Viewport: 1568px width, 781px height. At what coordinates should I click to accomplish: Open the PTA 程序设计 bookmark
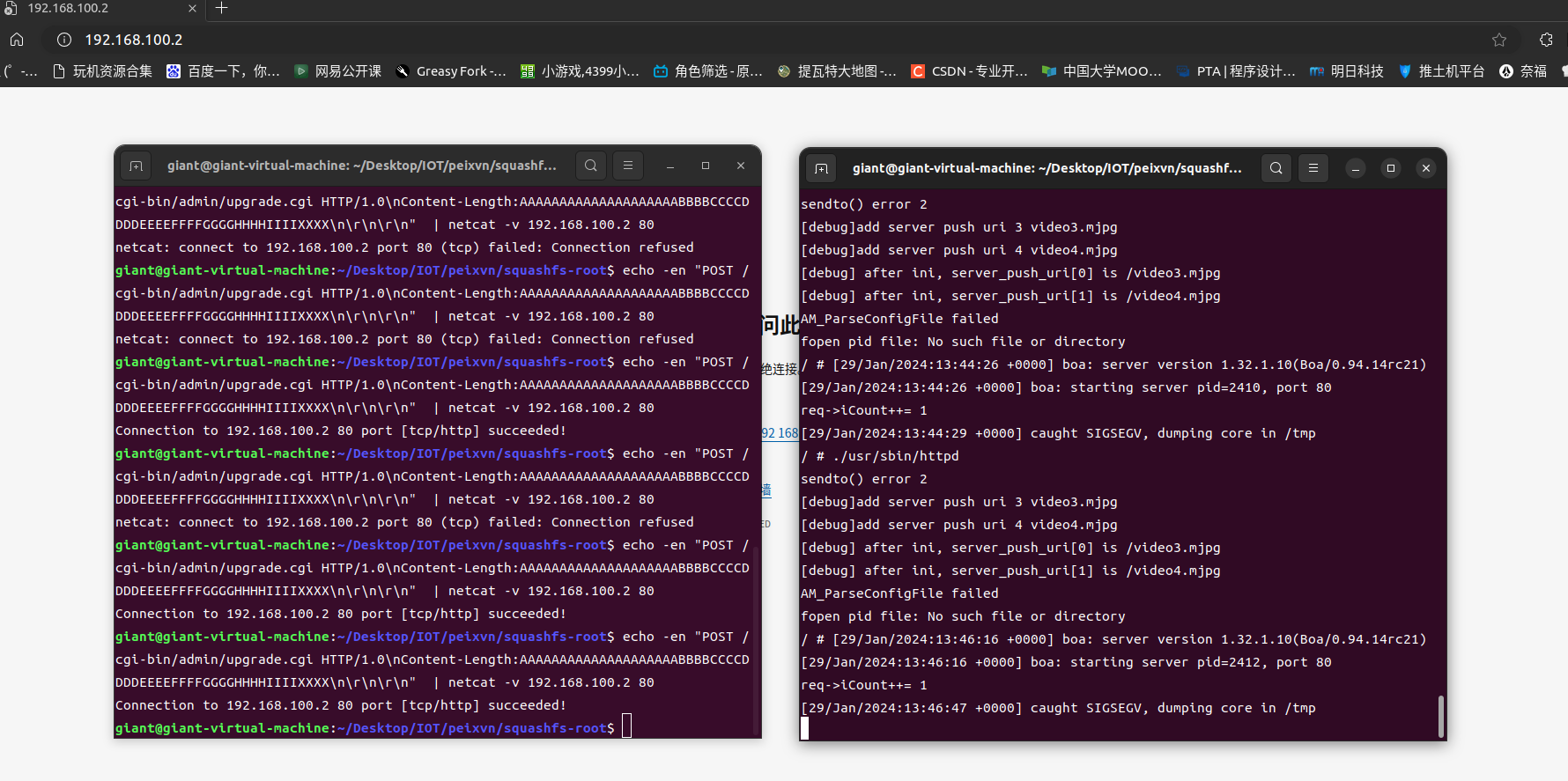tap(1236, 71)
